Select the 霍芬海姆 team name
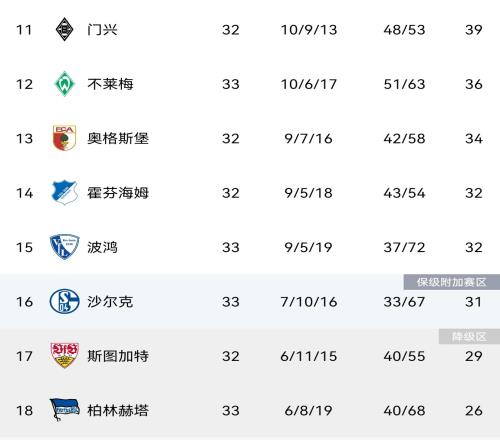The image size is (500, 440). [118, 193]
